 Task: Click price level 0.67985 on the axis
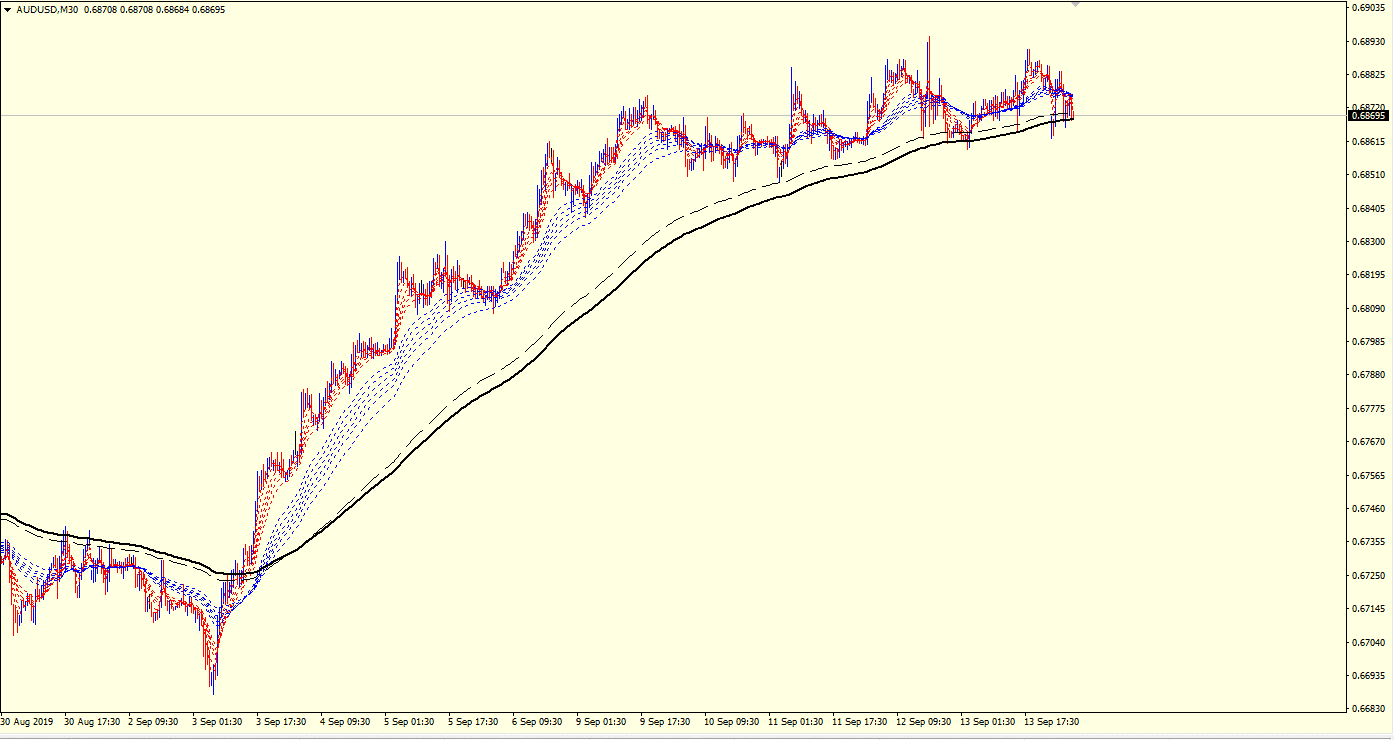(1368, 342)
